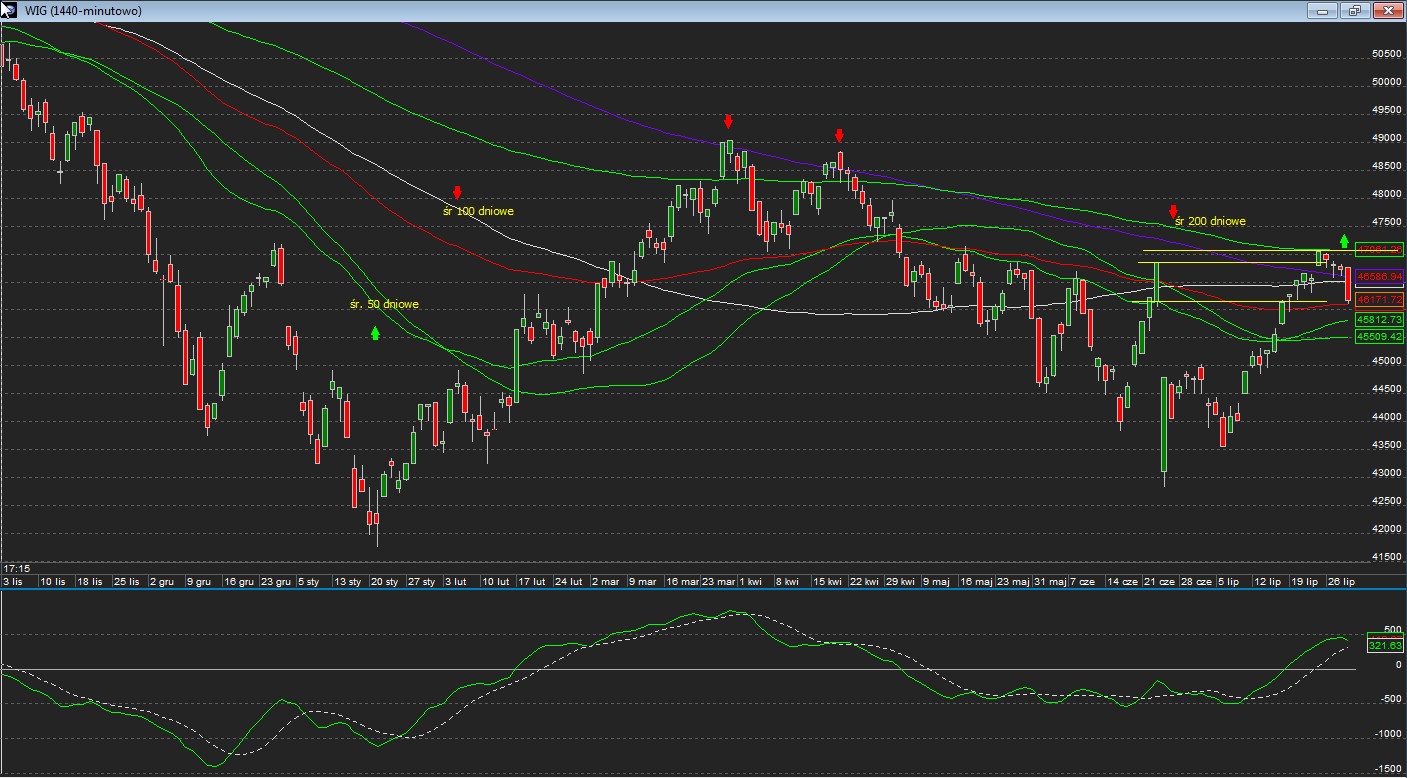This screenshot has height=778, width=1407.
Task: Minimize the WIG chart window
Action: pyautogui.click(x=1323, y=10)
